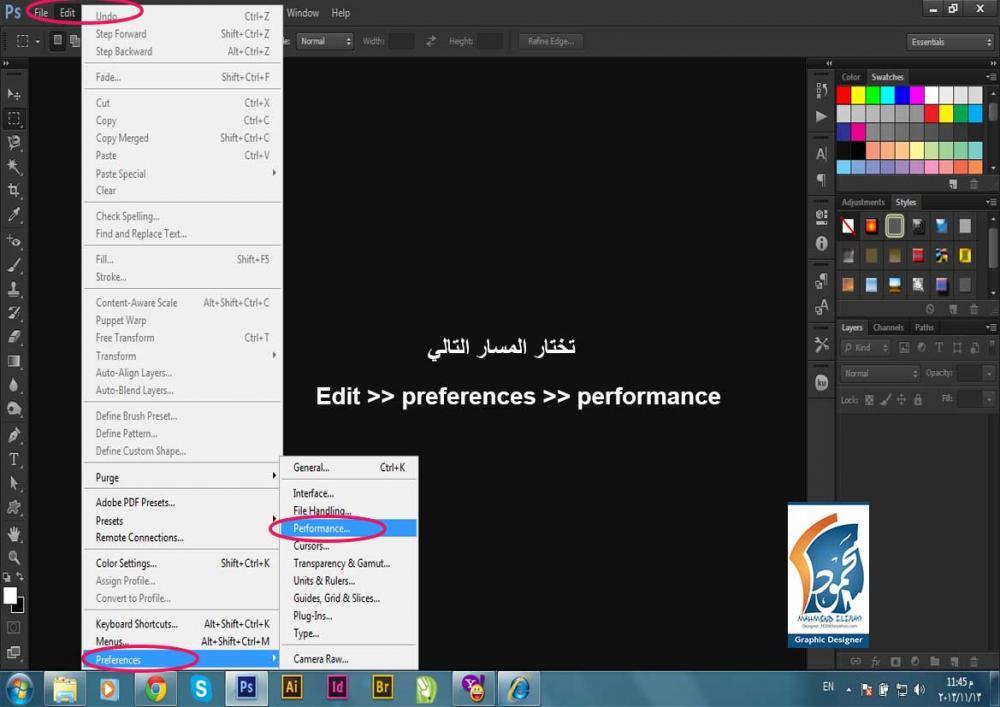
Task: Switch to the Color tab
Action: pos(850,77)
